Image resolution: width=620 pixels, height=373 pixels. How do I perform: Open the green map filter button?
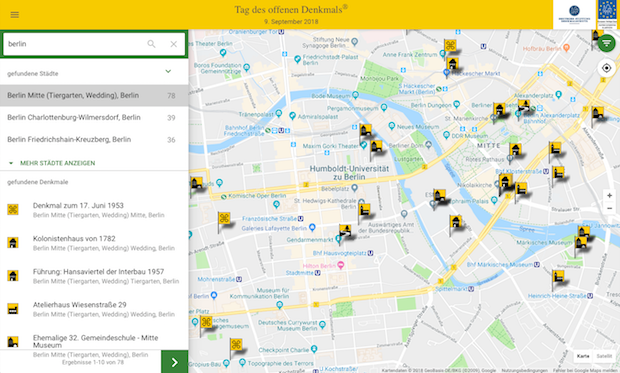click(606, 43)
